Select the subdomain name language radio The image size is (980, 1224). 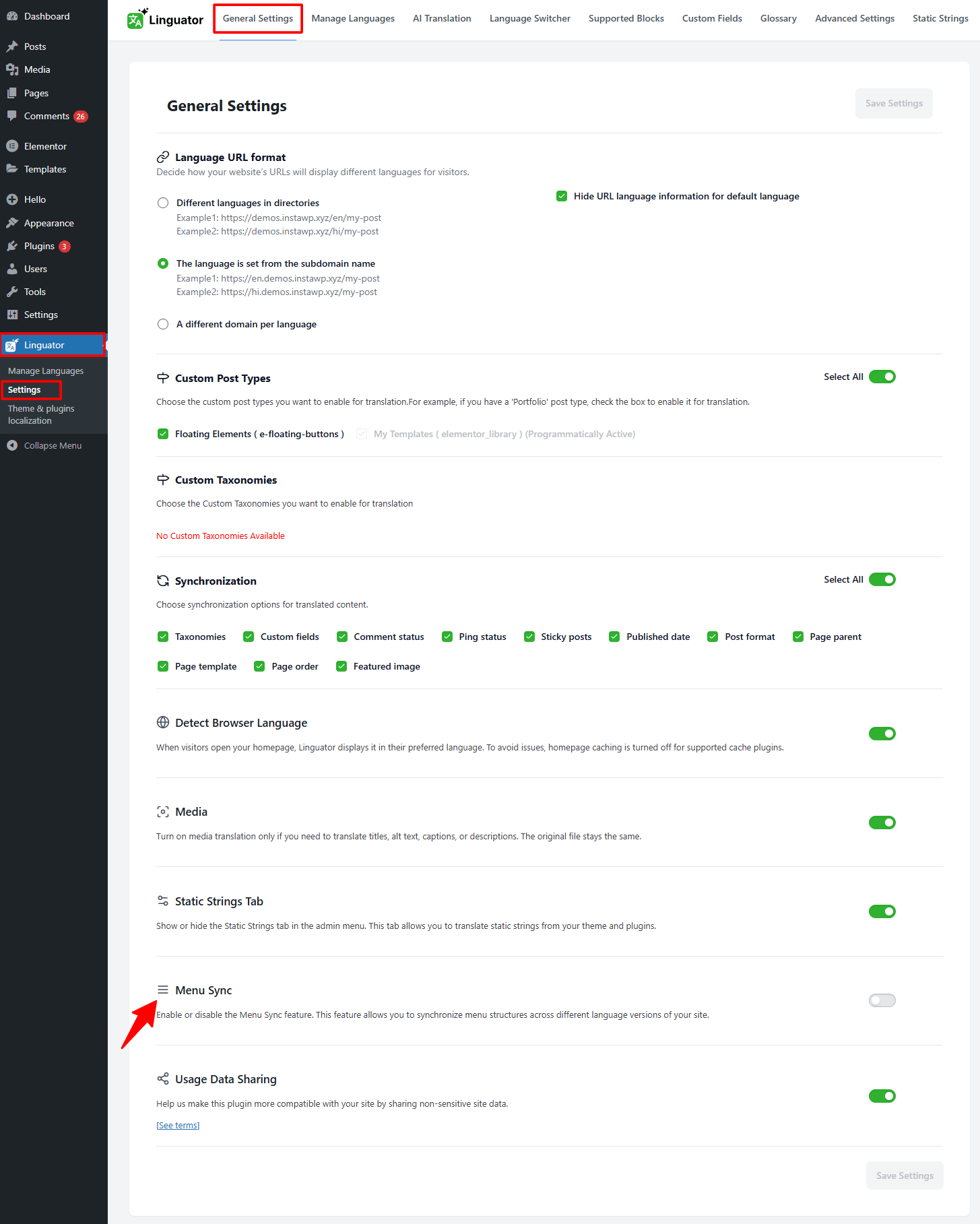click(163, 263)
